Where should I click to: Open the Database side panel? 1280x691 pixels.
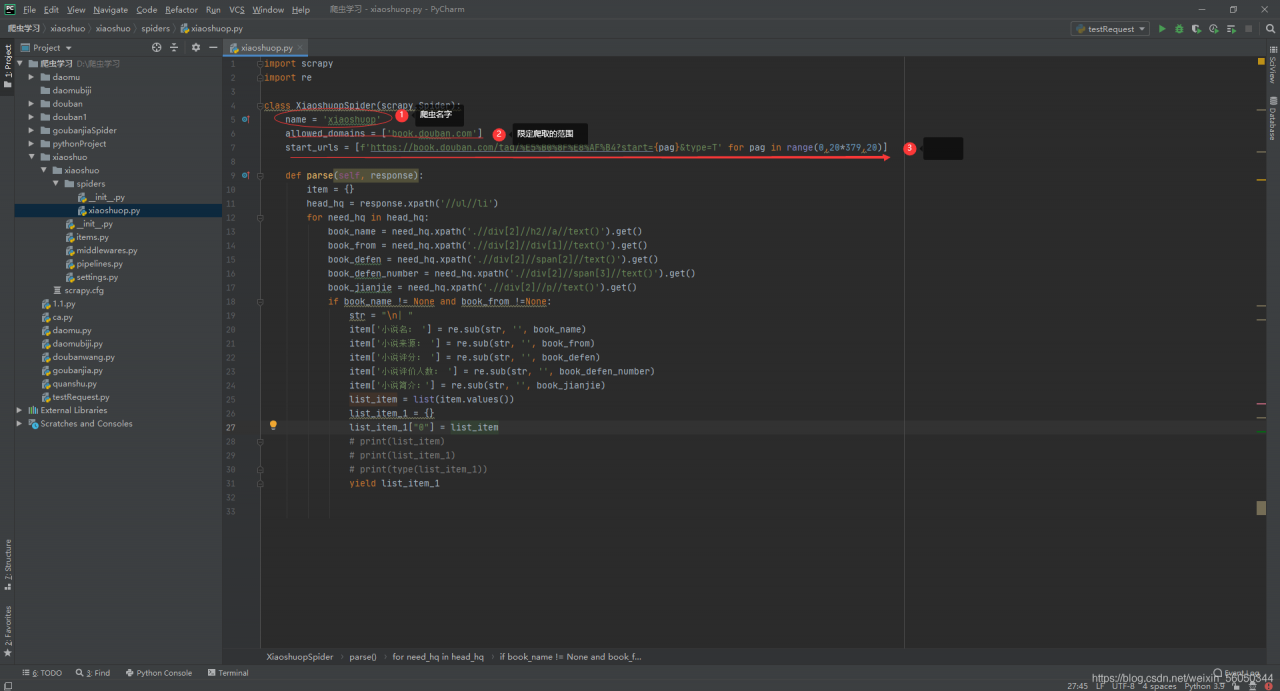point(1272,118)
